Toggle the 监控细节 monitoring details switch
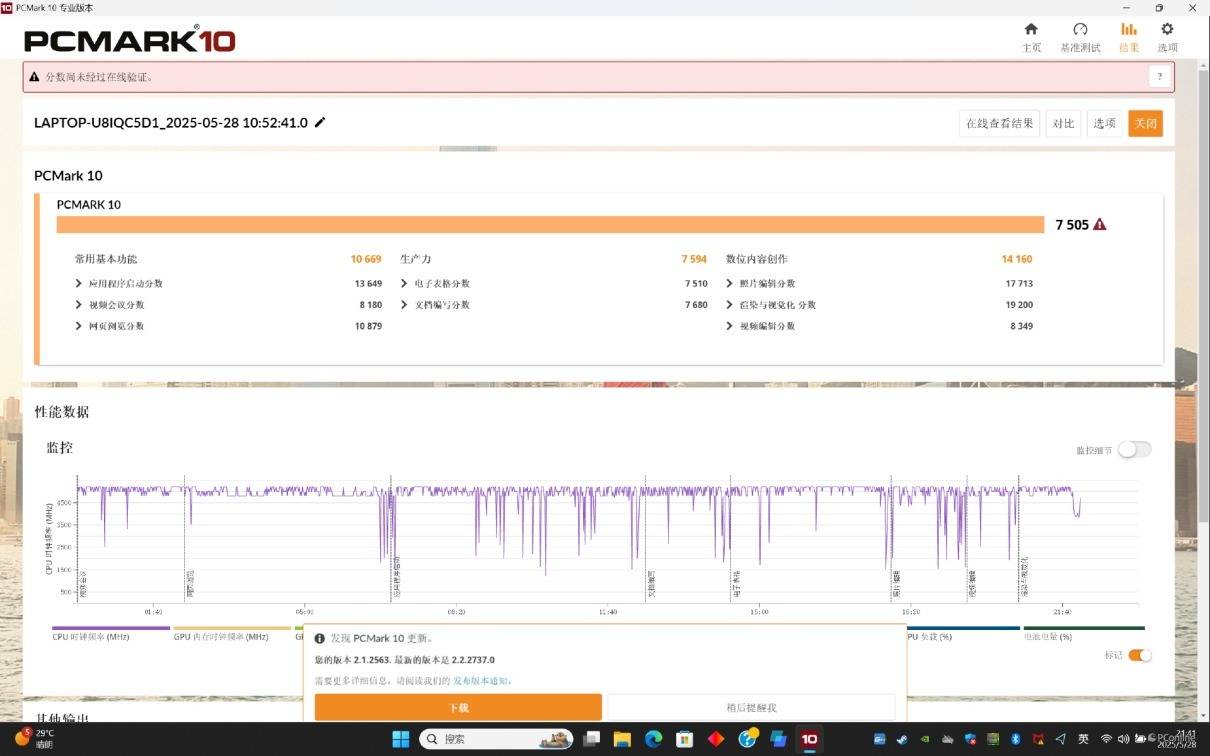 [1134, 450]
